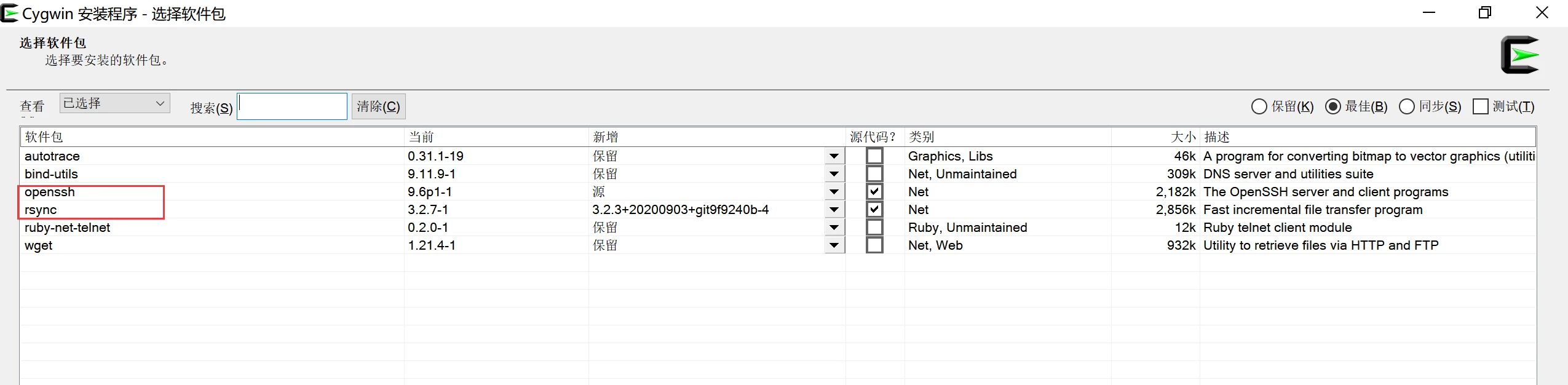The width and height of the screenshot is (1568, 385).
Task: Open the version dropdown for wget
Action: tap(834, 245)
